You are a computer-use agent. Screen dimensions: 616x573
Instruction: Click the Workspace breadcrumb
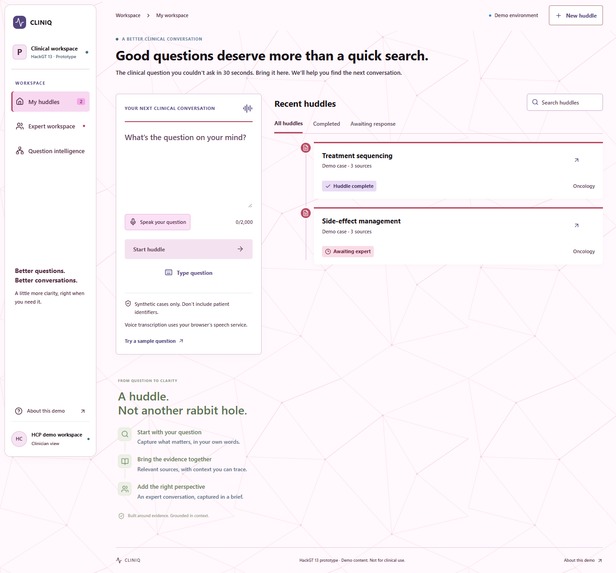(128, 15)
